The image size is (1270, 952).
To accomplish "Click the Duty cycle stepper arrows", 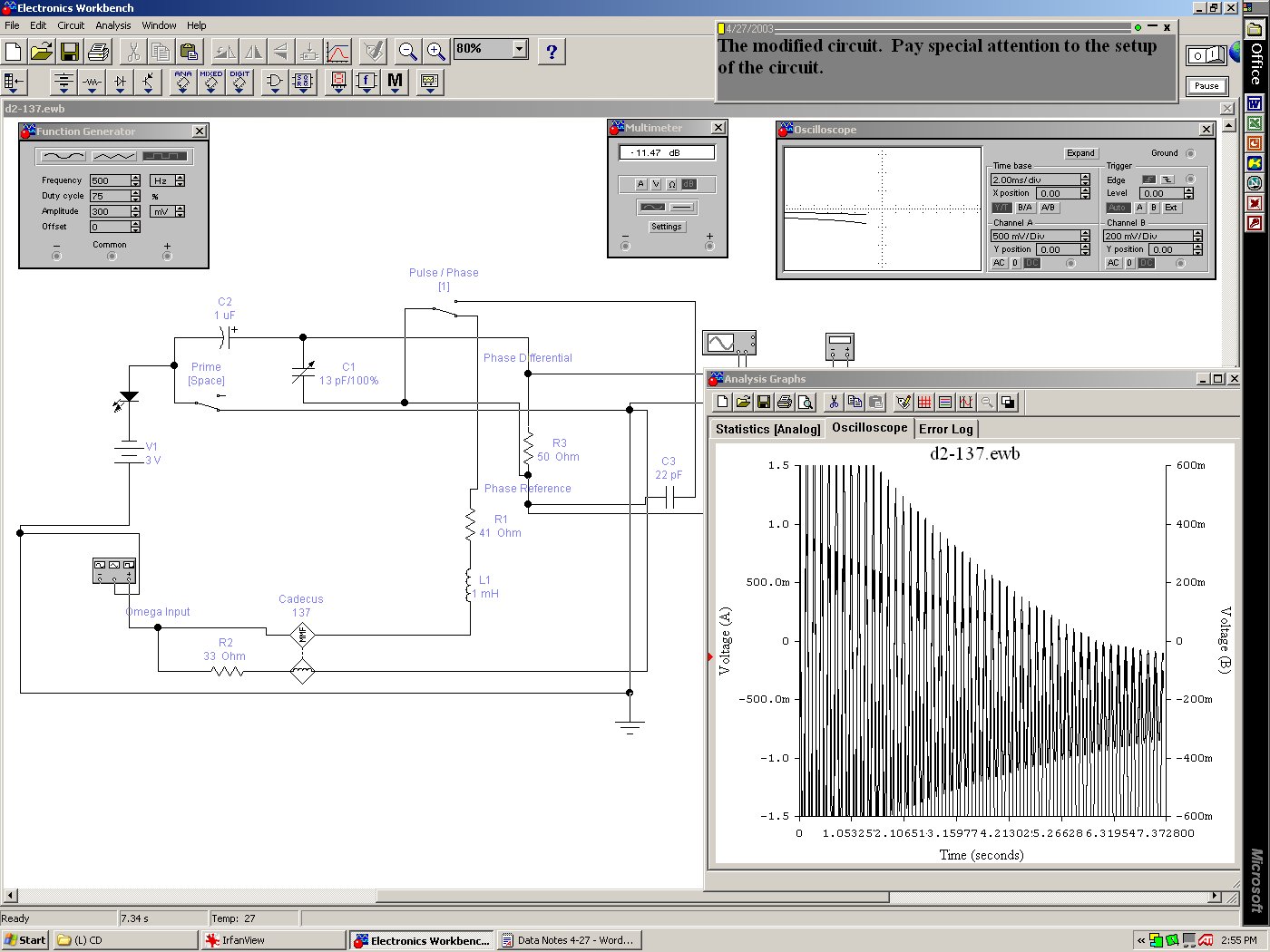I will [135, 196].
